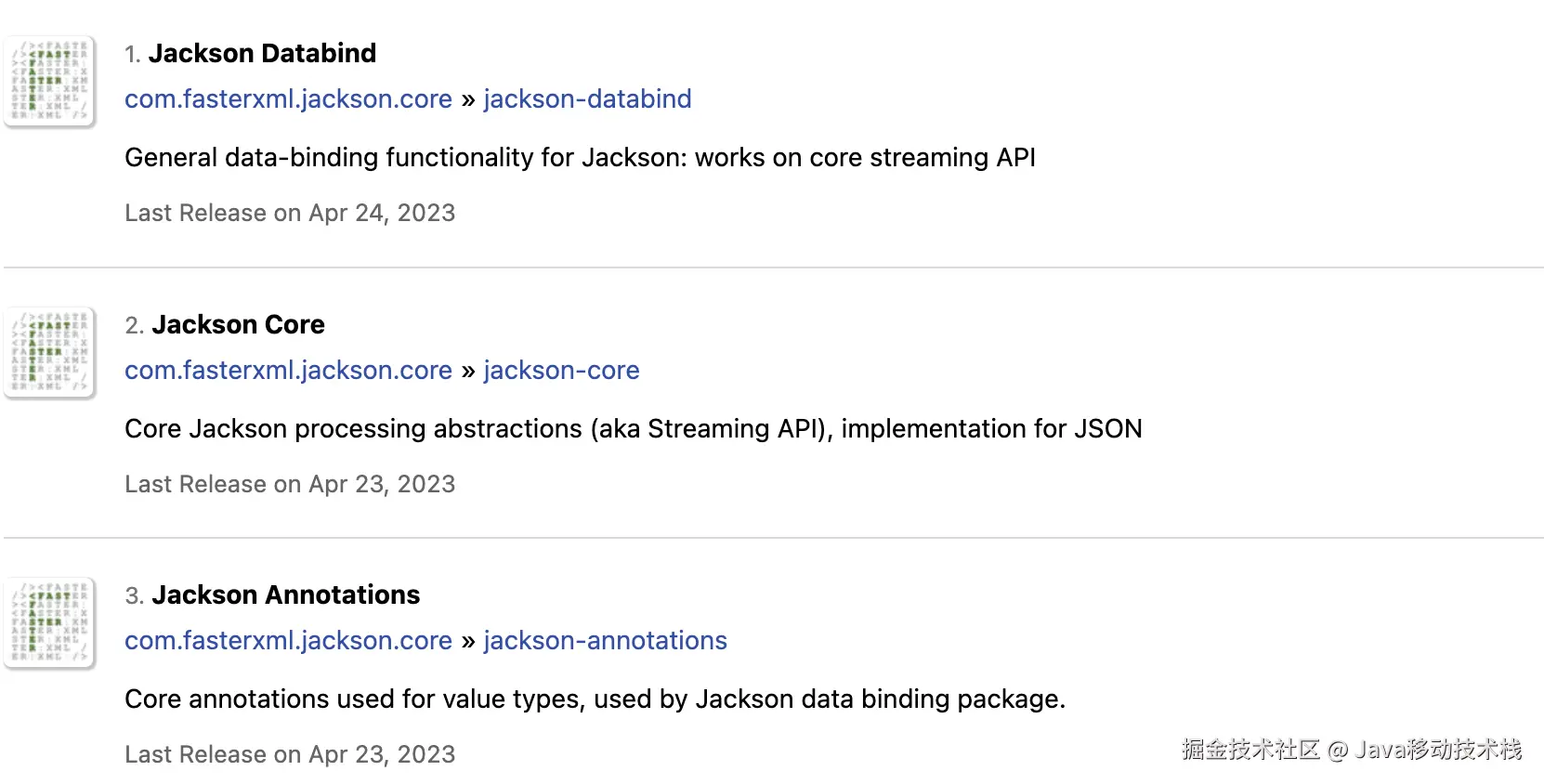Click the Last Release date under Jackson Core
The height and width of the screenshot is (784, 1544).
[x=290, y=485]
